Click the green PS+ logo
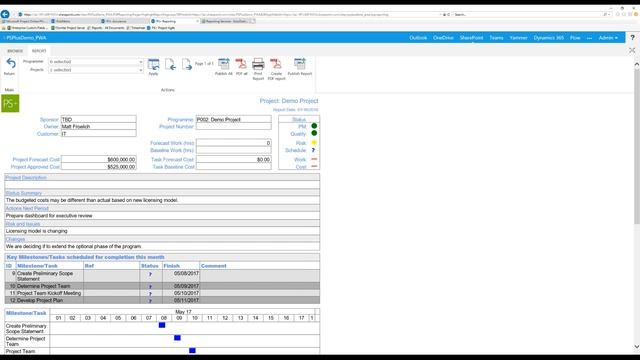The image size is (640, 360). coord(10,103)
